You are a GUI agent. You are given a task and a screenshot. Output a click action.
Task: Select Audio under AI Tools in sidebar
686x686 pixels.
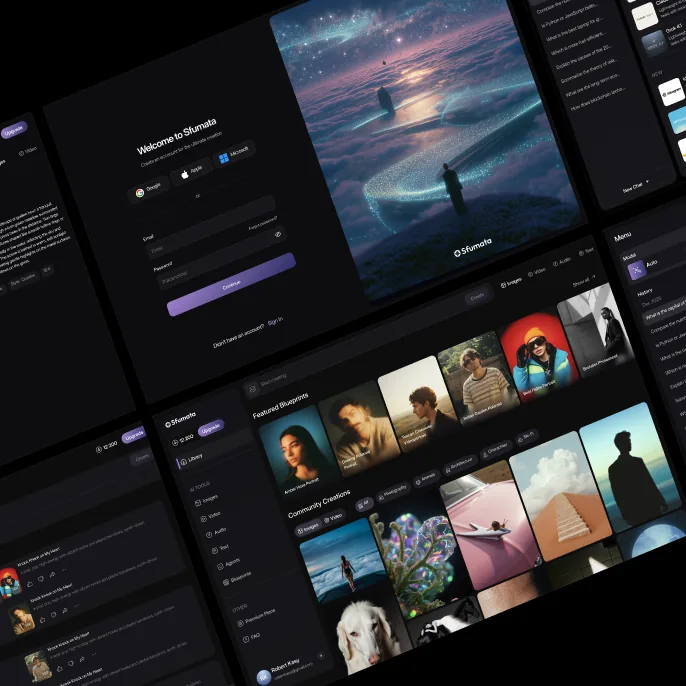pos(216,532)
